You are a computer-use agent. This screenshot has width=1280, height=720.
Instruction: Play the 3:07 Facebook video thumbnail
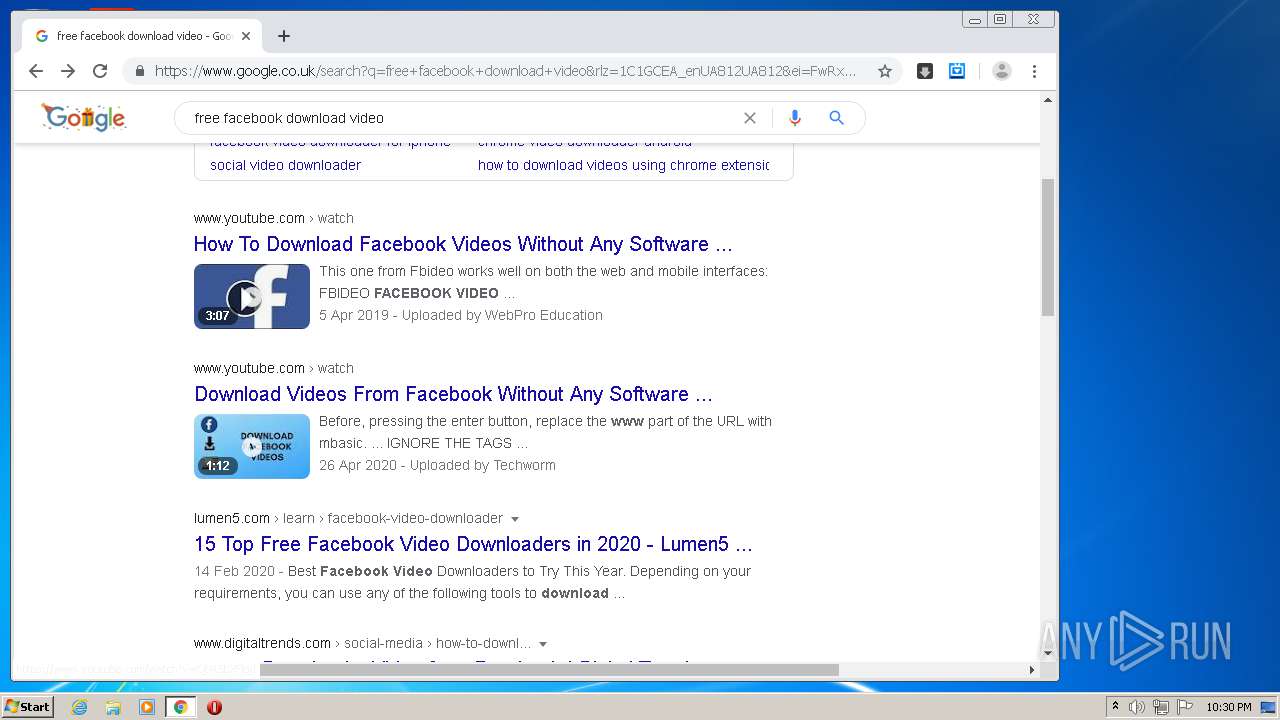[x=252, y=296]
